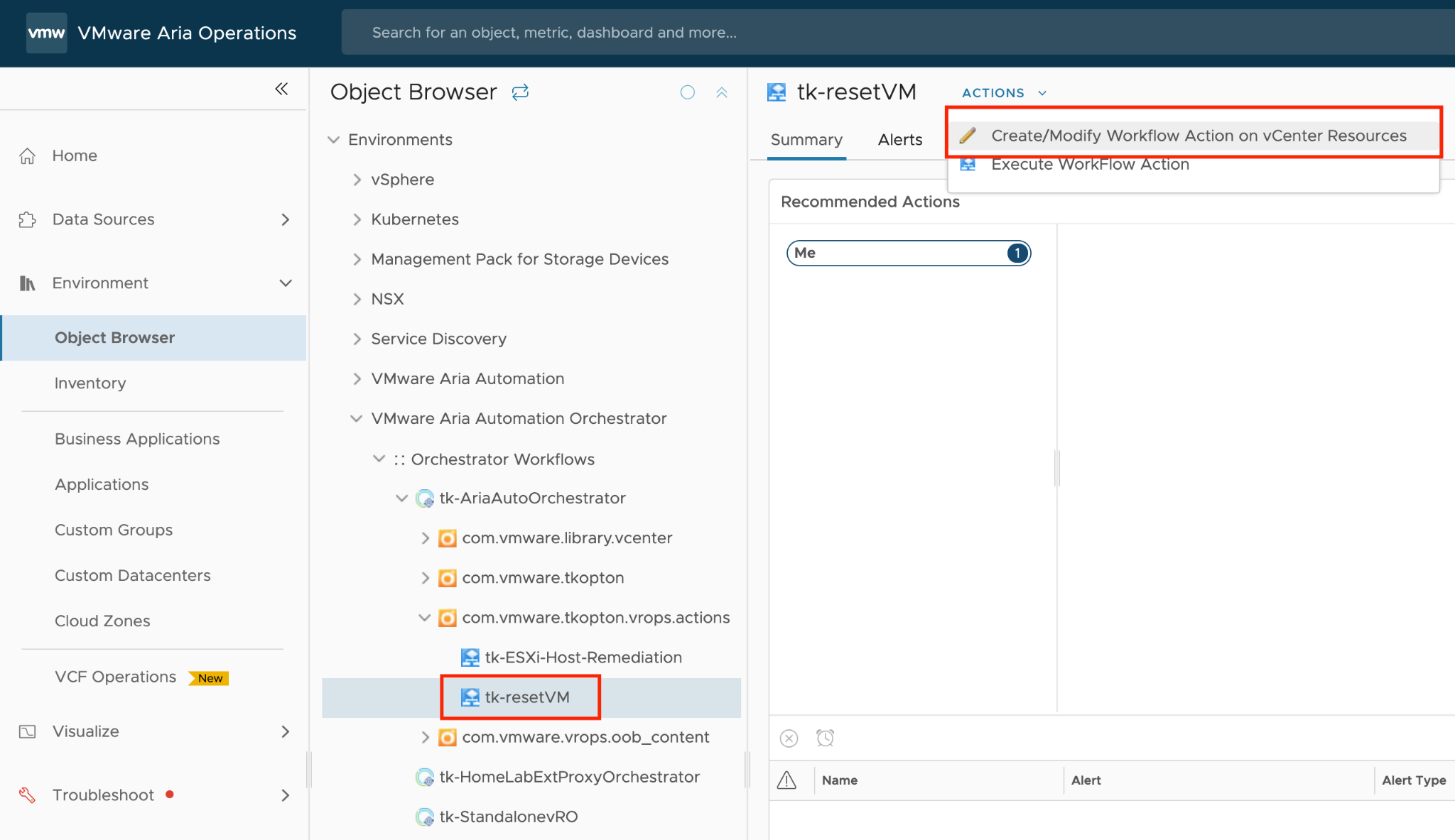Open Object Browser in the sidebar
Screen dimensions: 1455x840
(x=154, y=338)
